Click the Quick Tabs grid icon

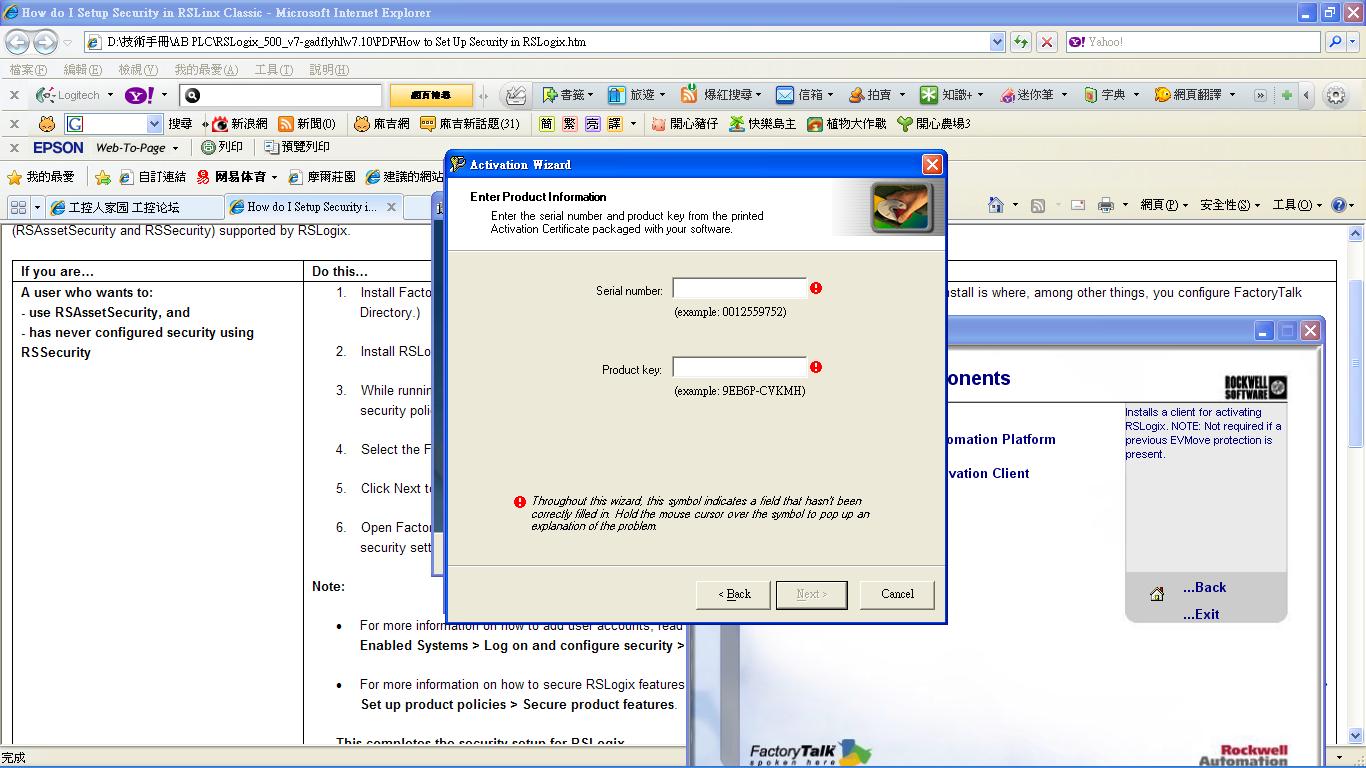coord(18,207)
